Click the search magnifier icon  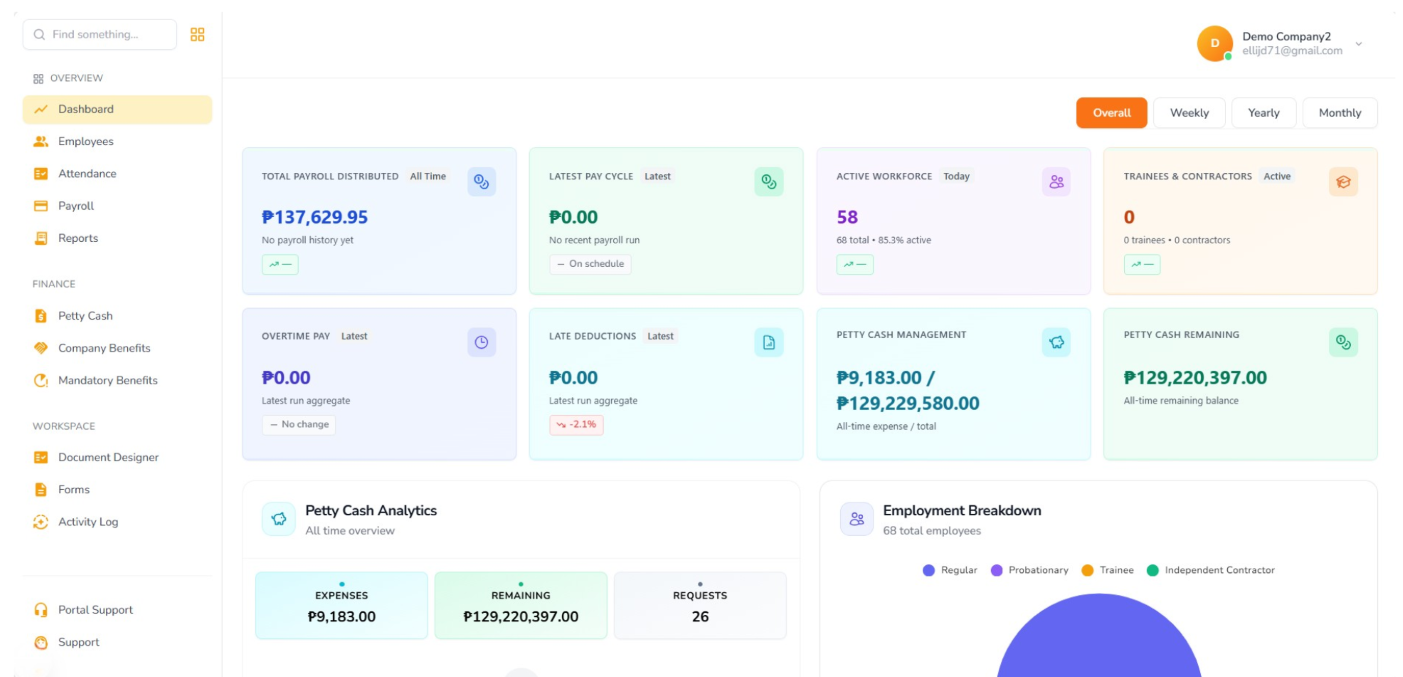click(x=39, y=34)
